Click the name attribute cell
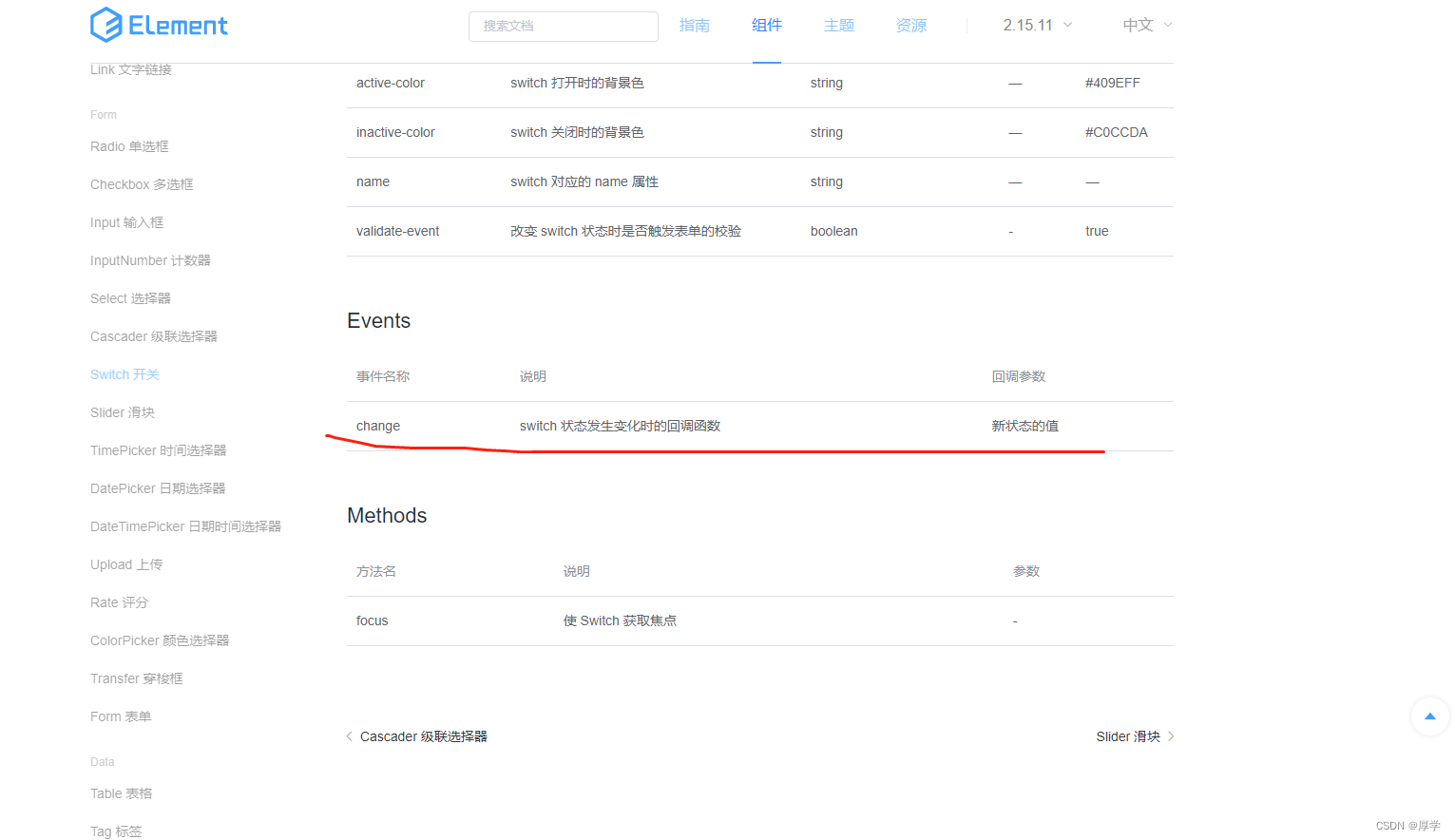Image resolution: width=1455 pixels, height=840 pixels. click(373, 181)
